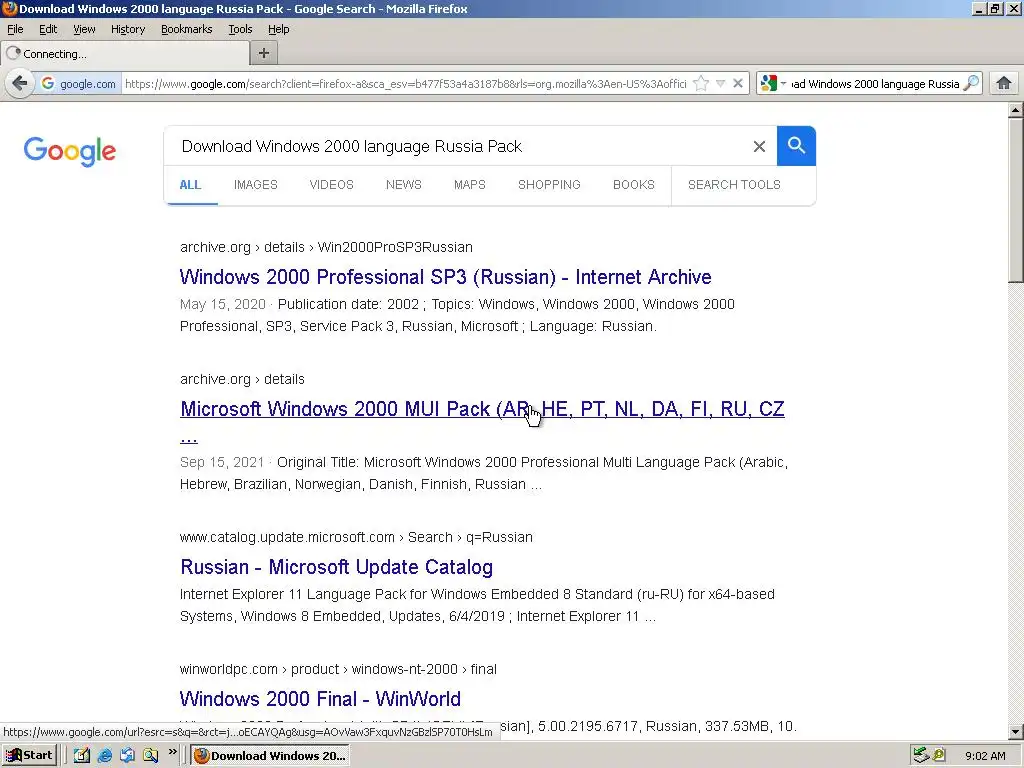Expand the quick launch overflow chevron
The height and width of the screenshot is (768, 1024).
point(172,752)
